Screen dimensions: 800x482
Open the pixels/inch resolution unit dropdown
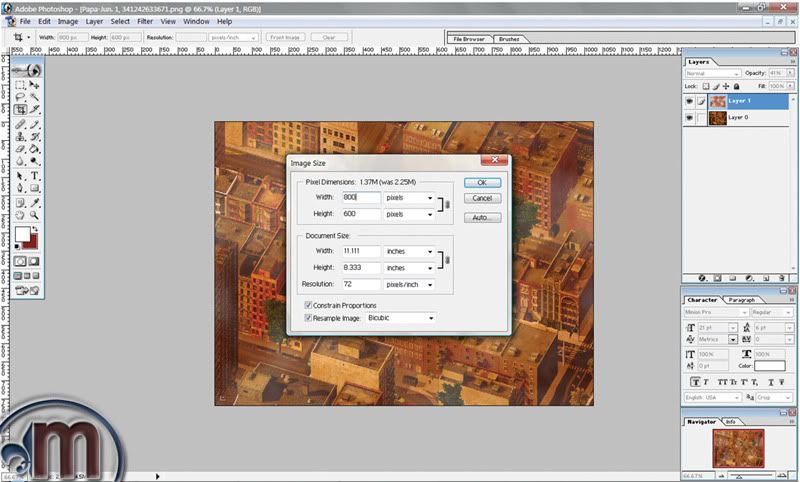click(x=410, y=285)
